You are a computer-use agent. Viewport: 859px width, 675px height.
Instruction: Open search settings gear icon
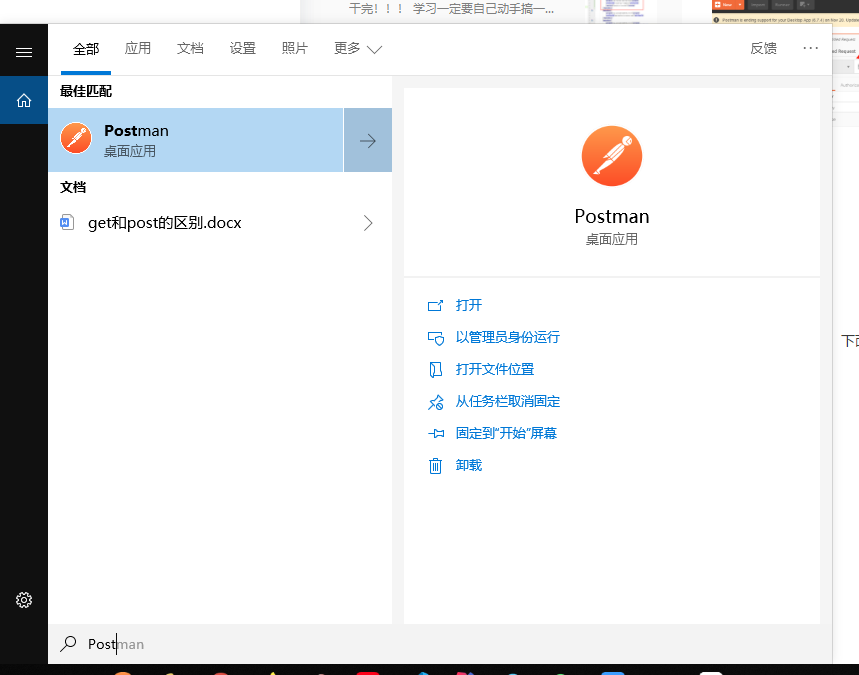click(x=24, y=600)
